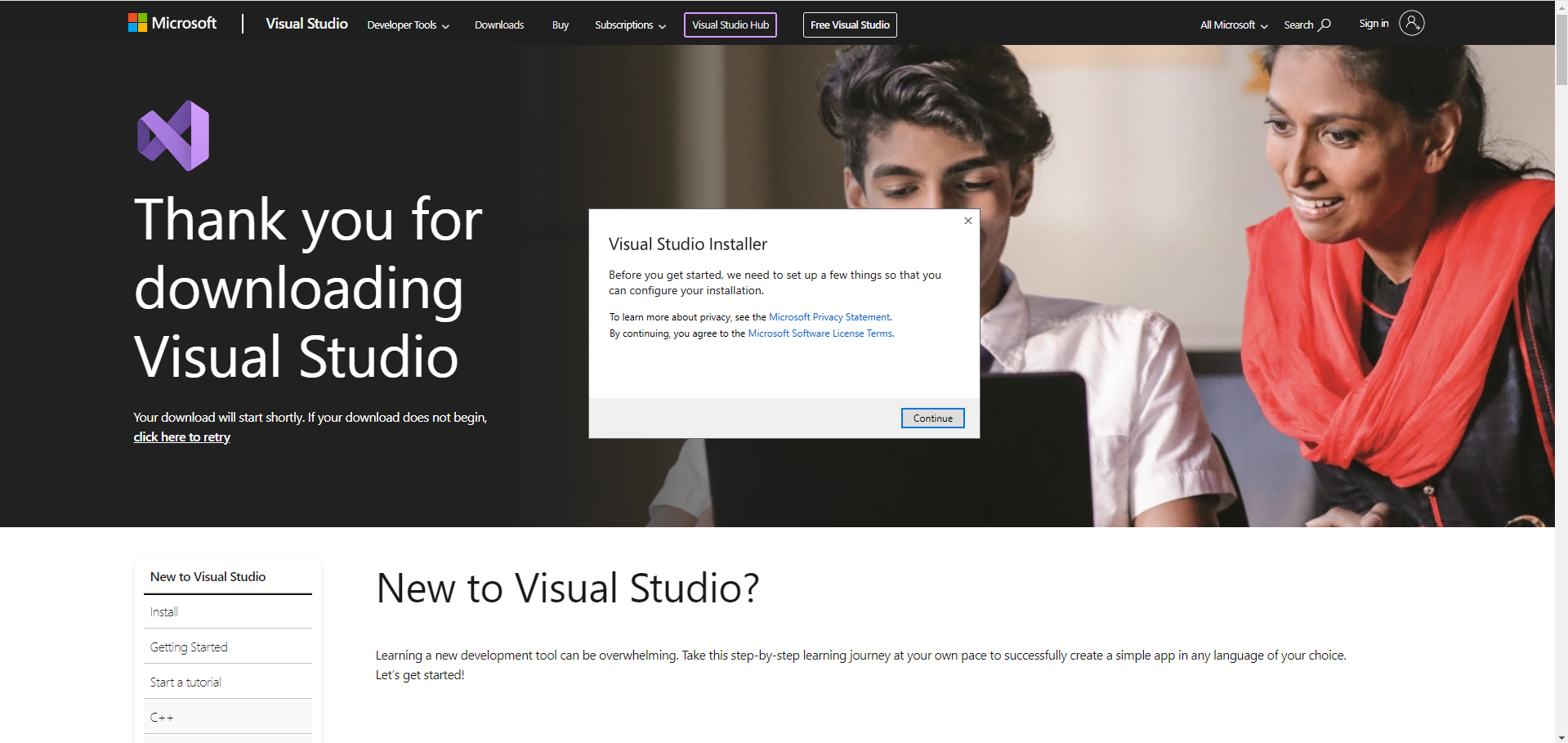
Task: Select the C++ sidebar item
Action: [228, 718]
